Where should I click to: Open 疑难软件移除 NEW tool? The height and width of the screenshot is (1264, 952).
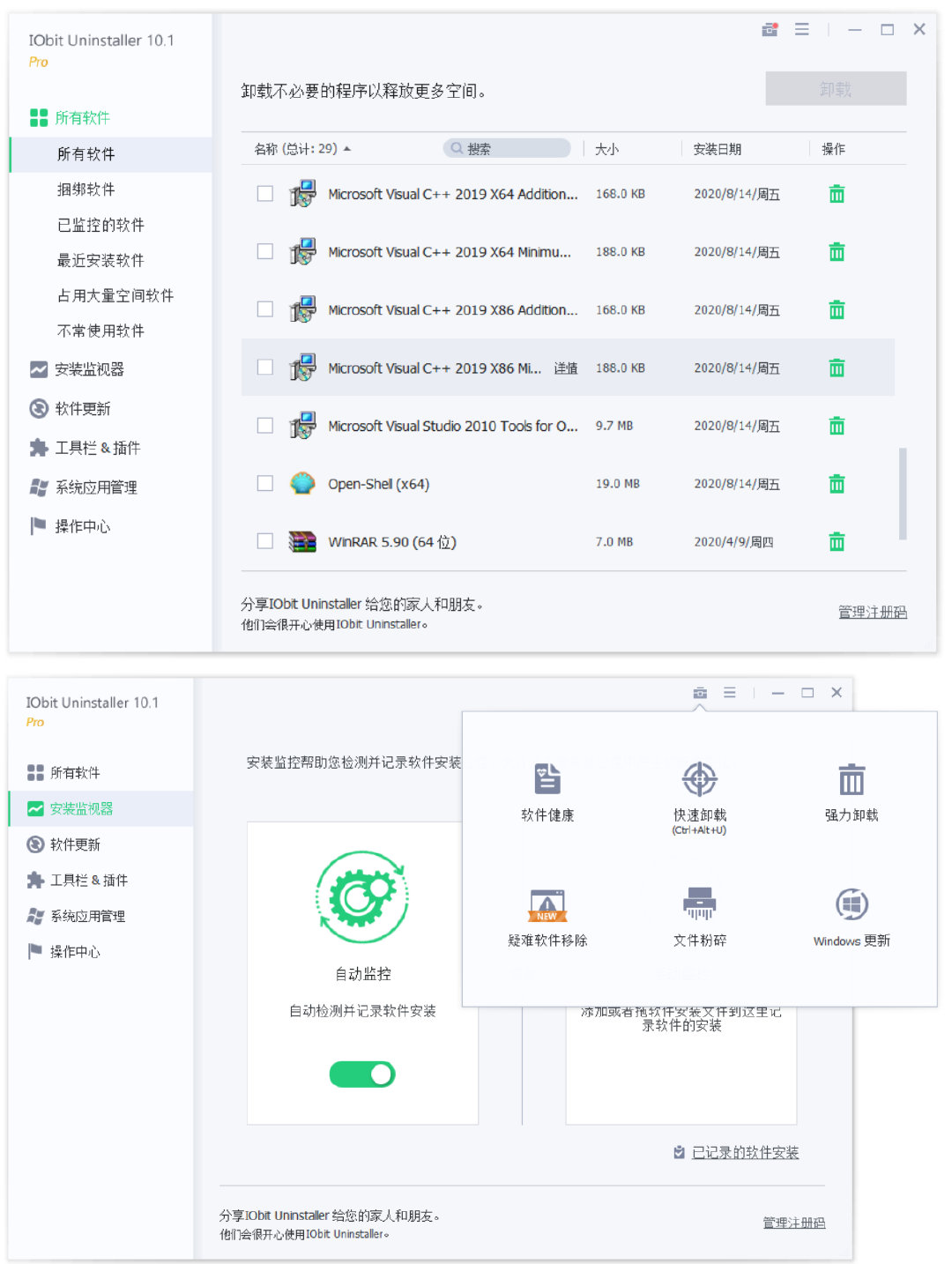point(547,917)
